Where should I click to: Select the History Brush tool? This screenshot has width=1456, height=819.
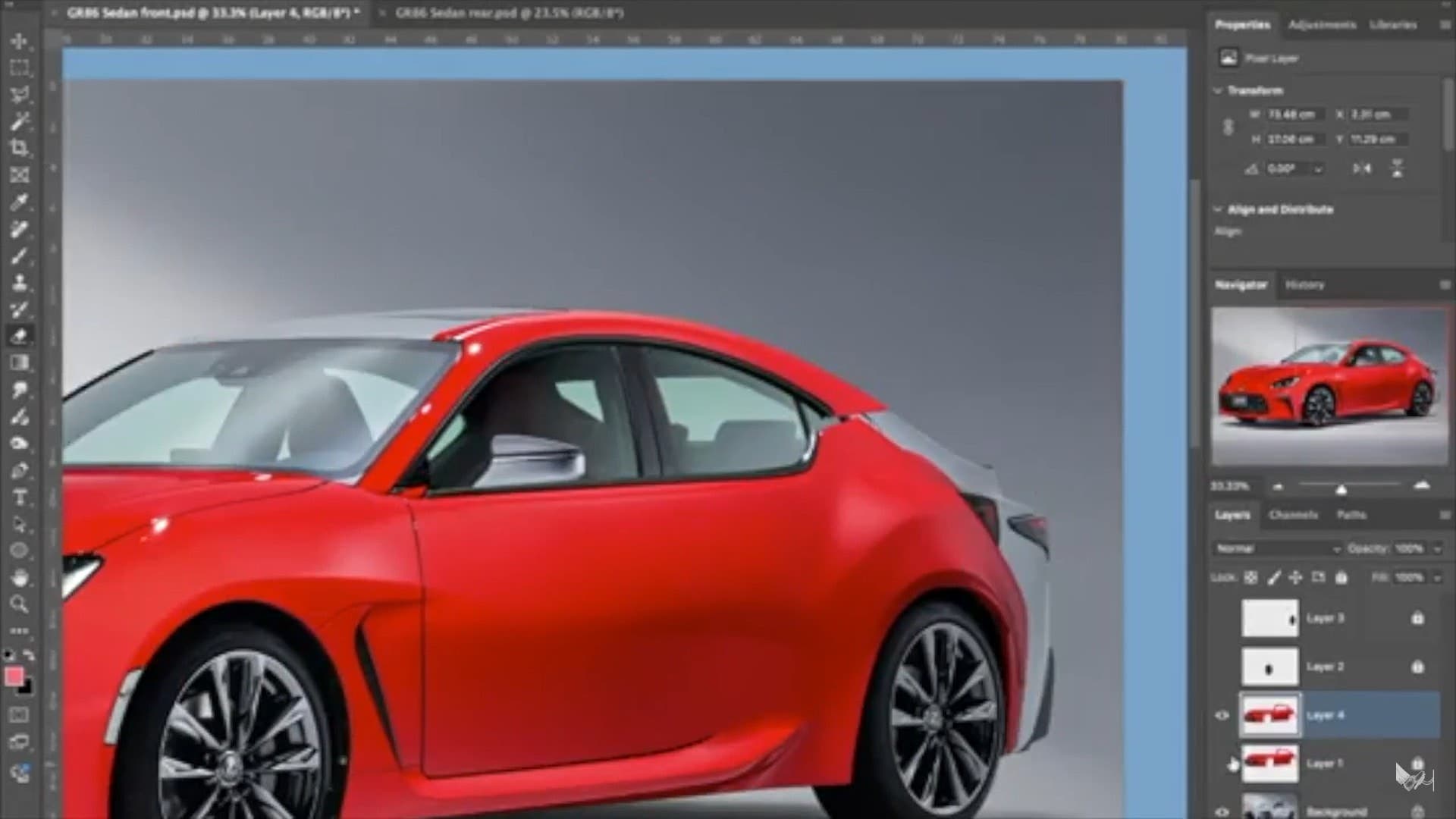click(20, 309)
